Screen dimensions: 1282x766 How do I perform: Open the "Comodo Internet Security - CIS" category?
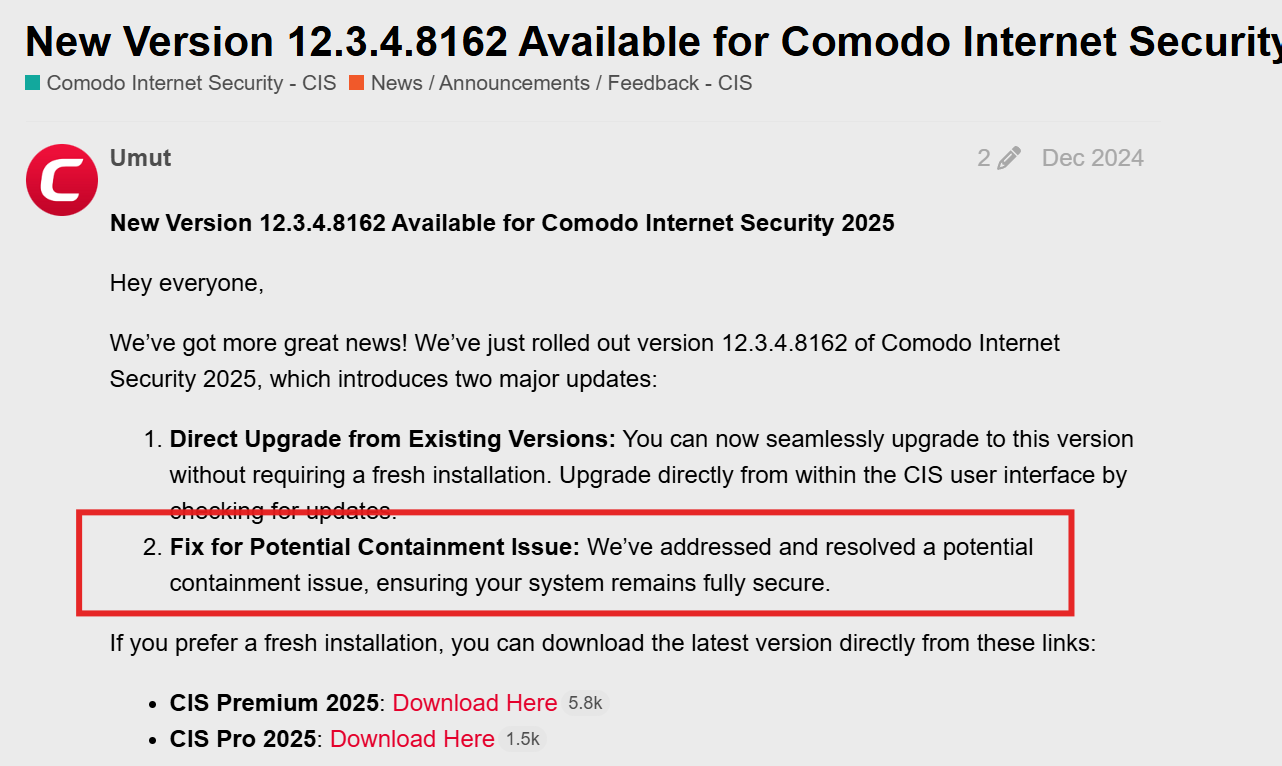pos(191,83)
